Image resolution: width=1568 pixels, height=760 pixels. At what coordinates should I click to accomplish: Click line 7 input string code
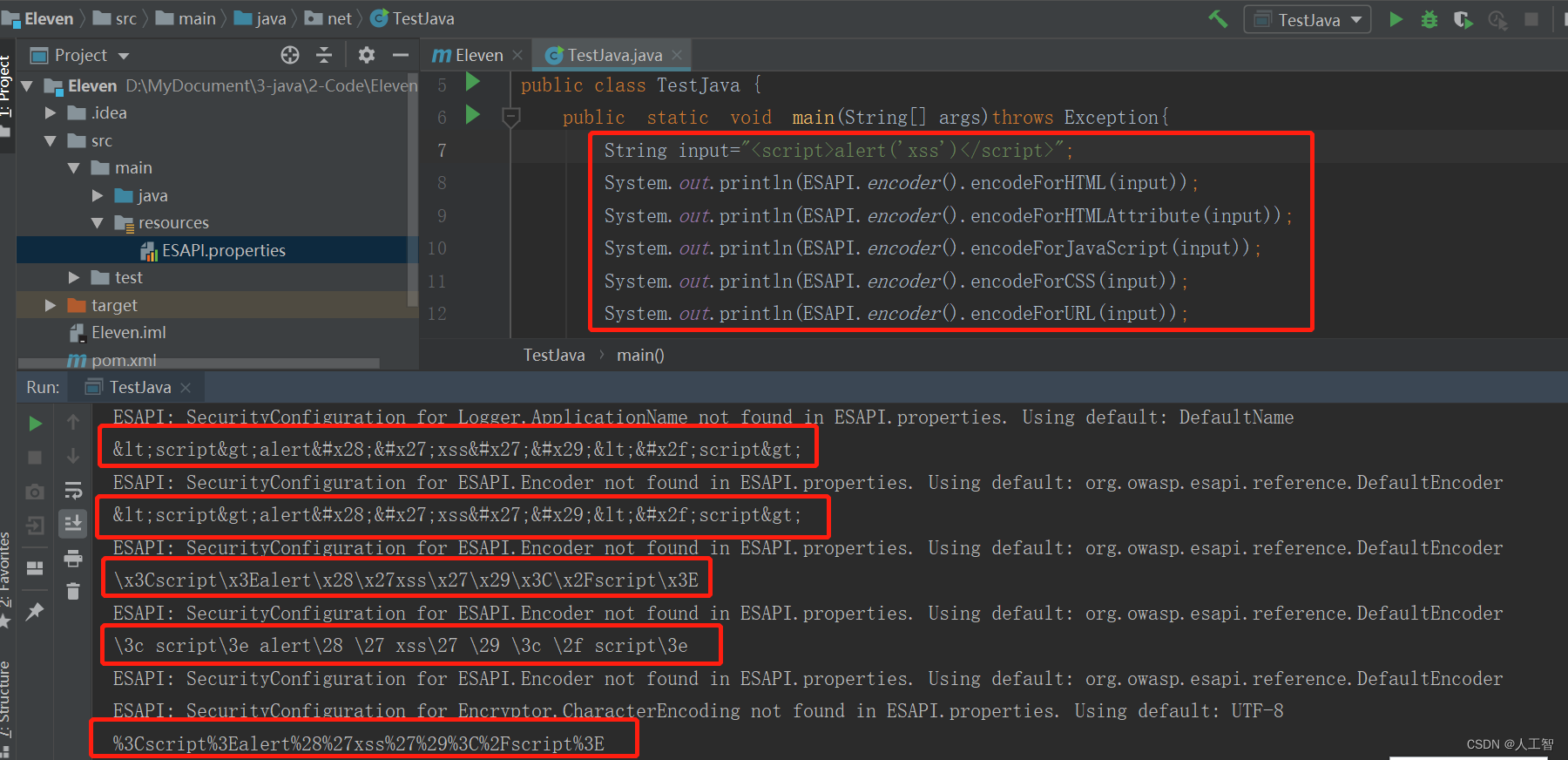(x=838, y=151)
